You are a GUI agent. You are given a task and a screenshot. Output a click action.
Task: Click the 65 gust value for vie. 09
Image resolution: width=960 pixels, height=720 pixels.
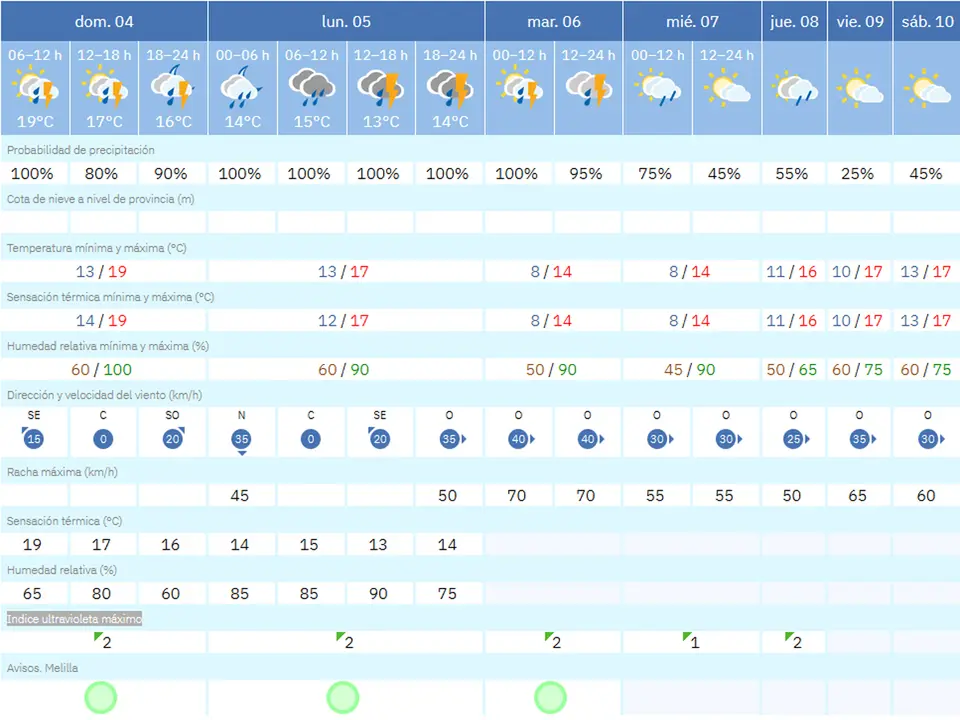(x=857, y=495)
